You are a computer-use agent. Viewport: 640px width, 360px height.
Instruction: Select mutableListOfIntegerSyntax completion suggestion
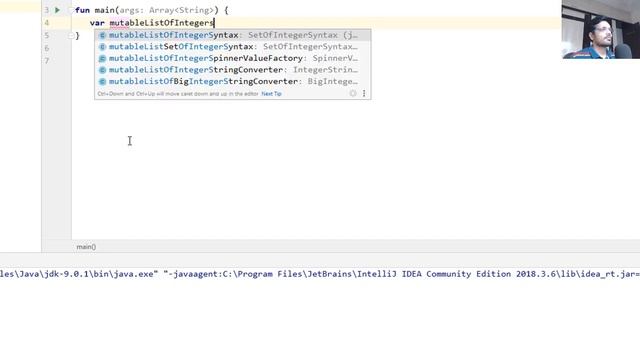pyautogui.click(x=233, y=35)
